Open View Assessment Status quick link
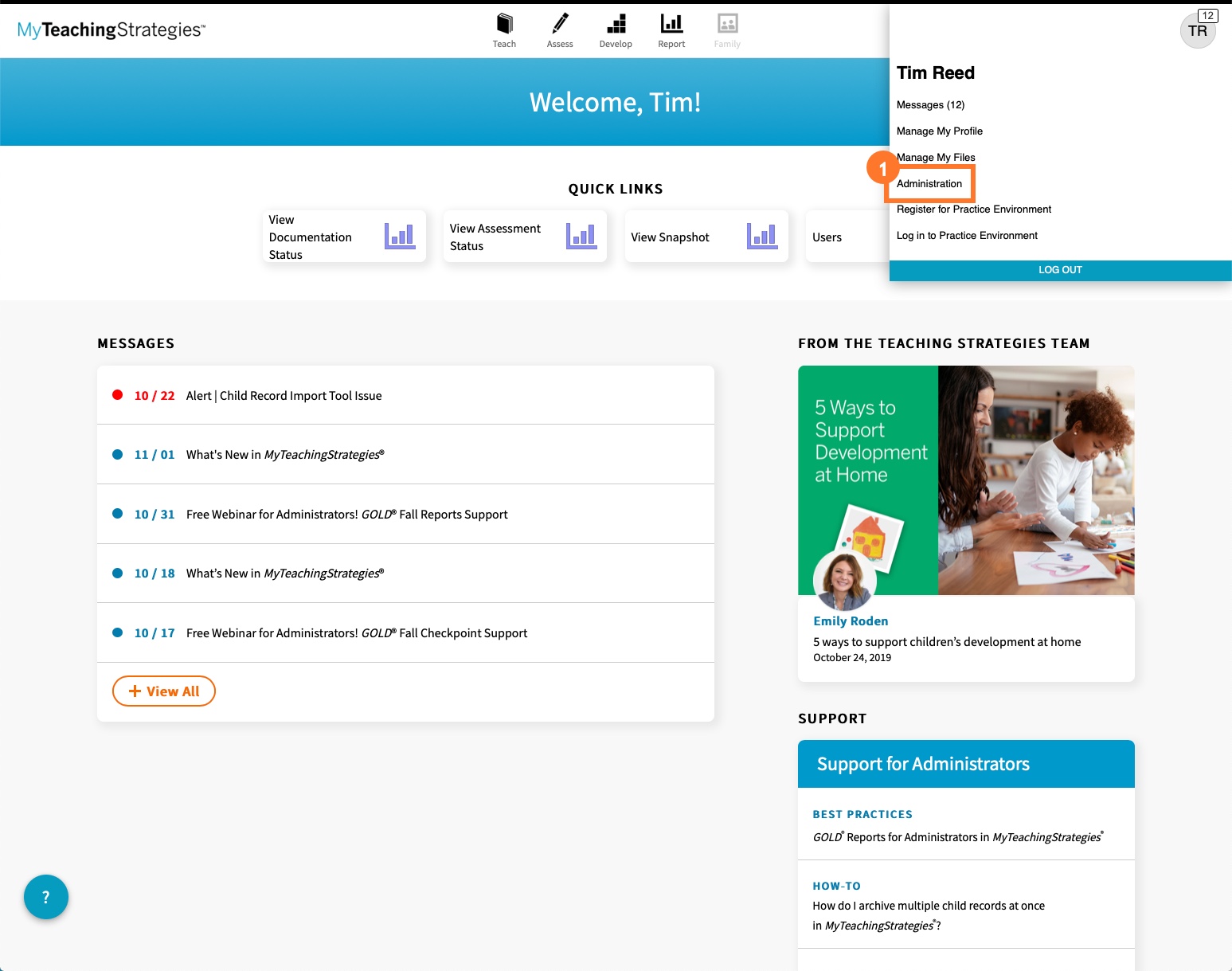The image size is (1232, 971). coord(525,237)
